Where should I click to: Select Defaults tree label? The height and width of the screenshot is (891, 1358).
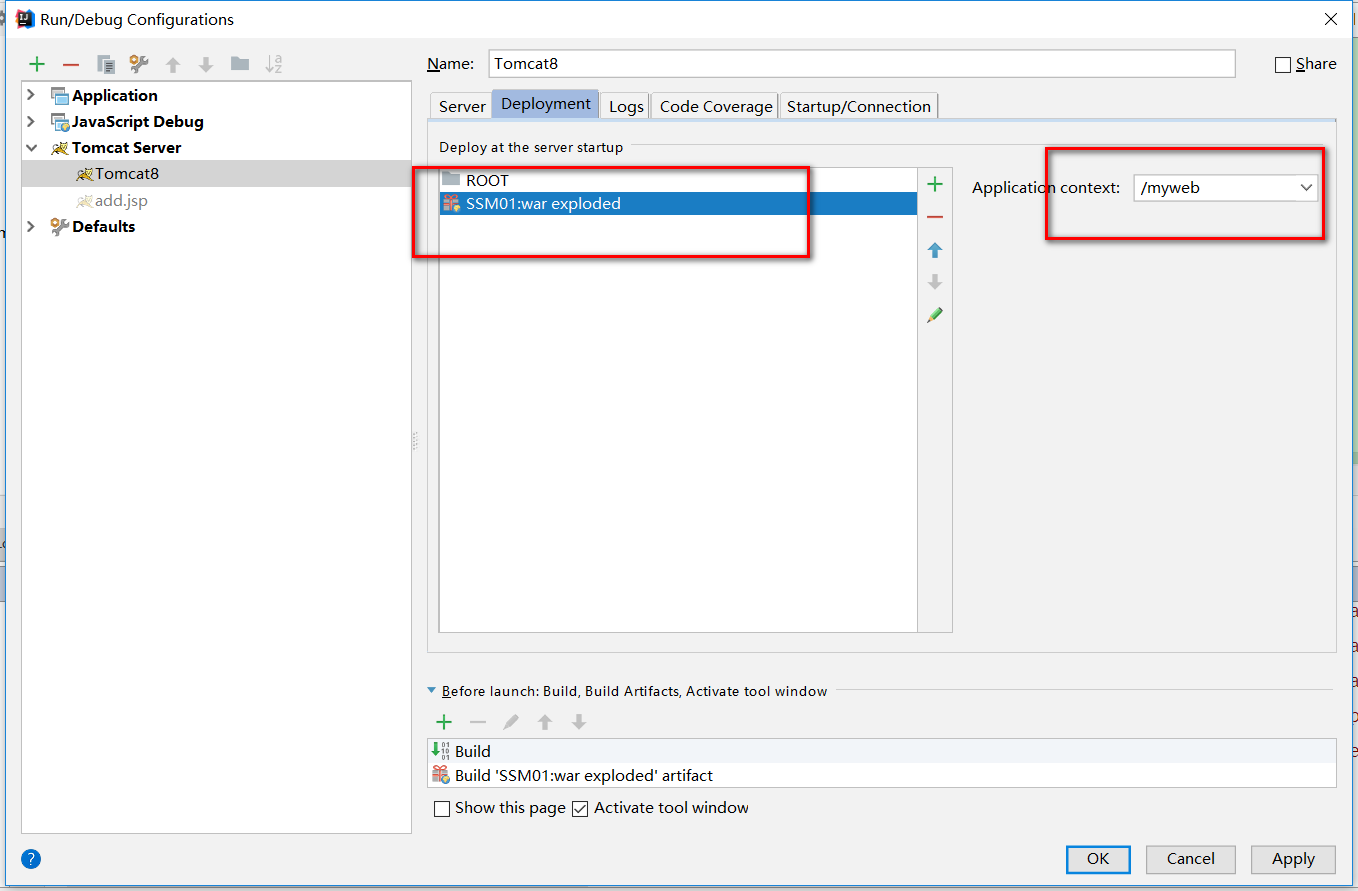pos(104,226)
